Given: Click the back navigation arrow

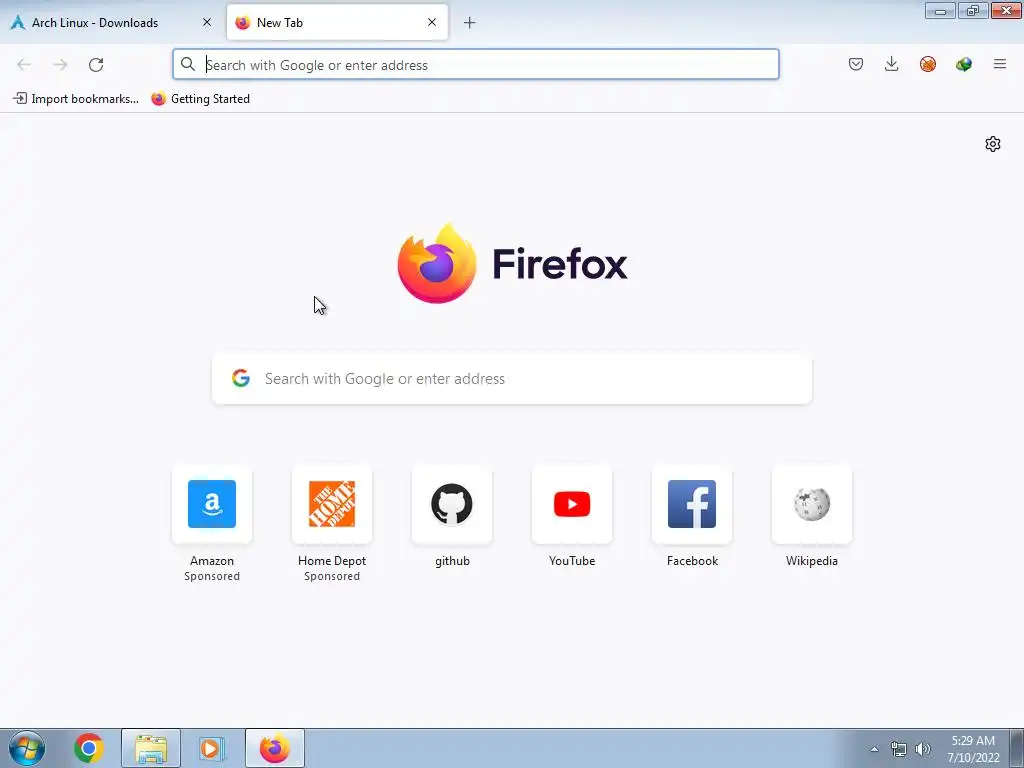Looking at the screenshot, I should coord(24,65).
